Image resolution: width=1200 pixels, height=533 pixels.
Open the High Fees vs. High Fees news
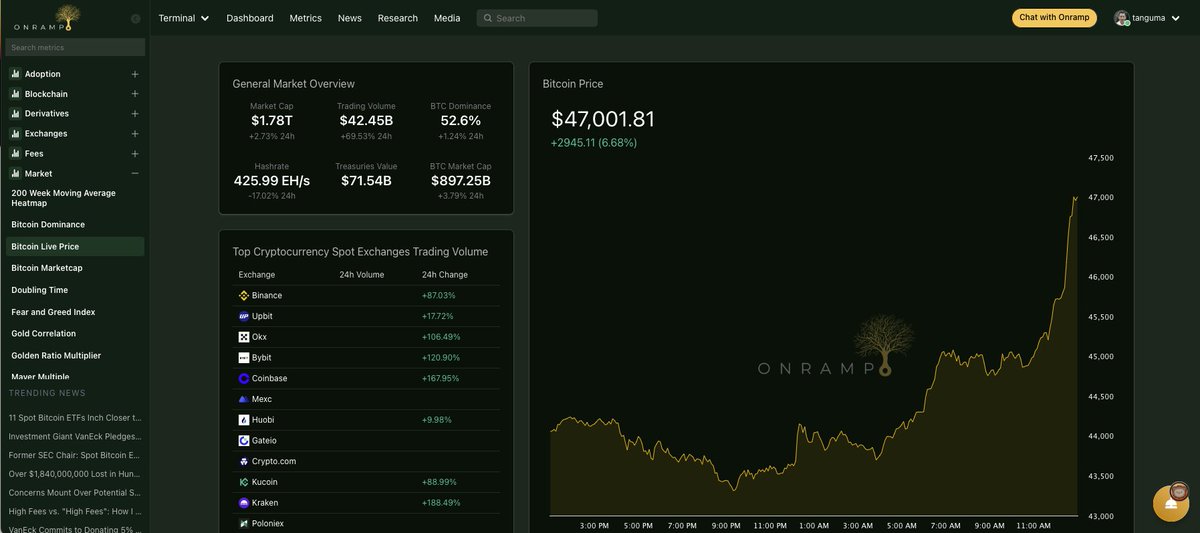pyautogui.click(x=75, y=511)
